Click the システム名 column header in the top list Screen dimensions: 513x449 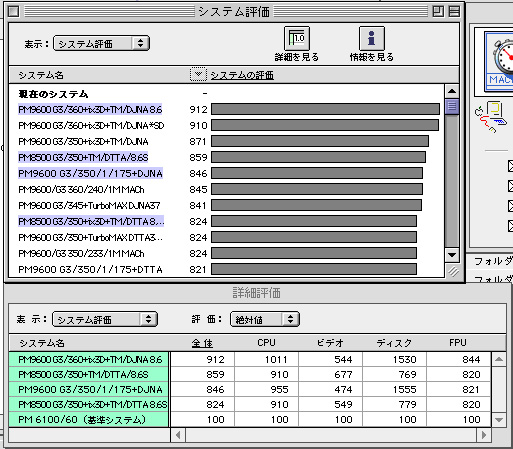41,75
